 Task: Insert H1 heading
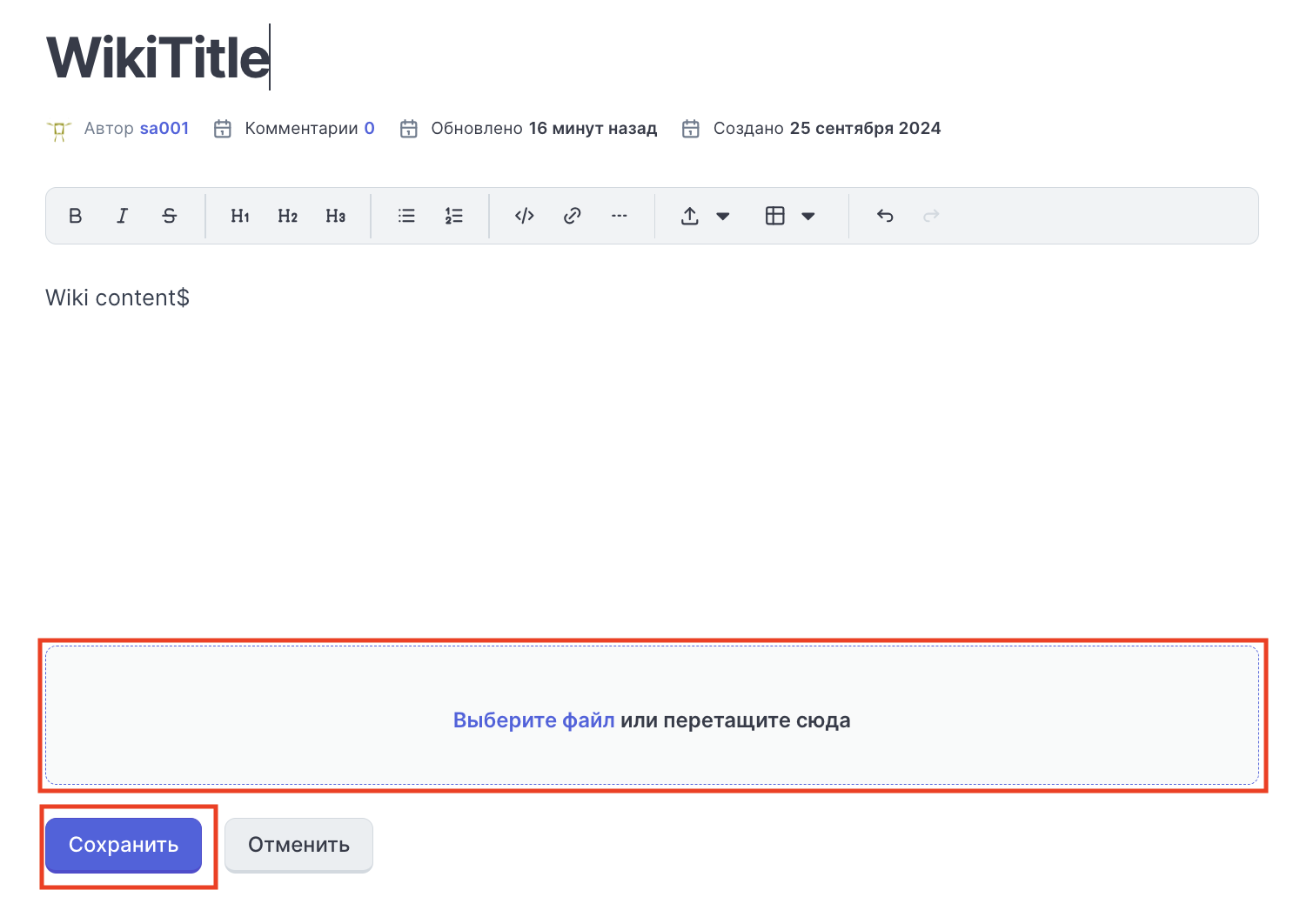(x=240, y=216)
